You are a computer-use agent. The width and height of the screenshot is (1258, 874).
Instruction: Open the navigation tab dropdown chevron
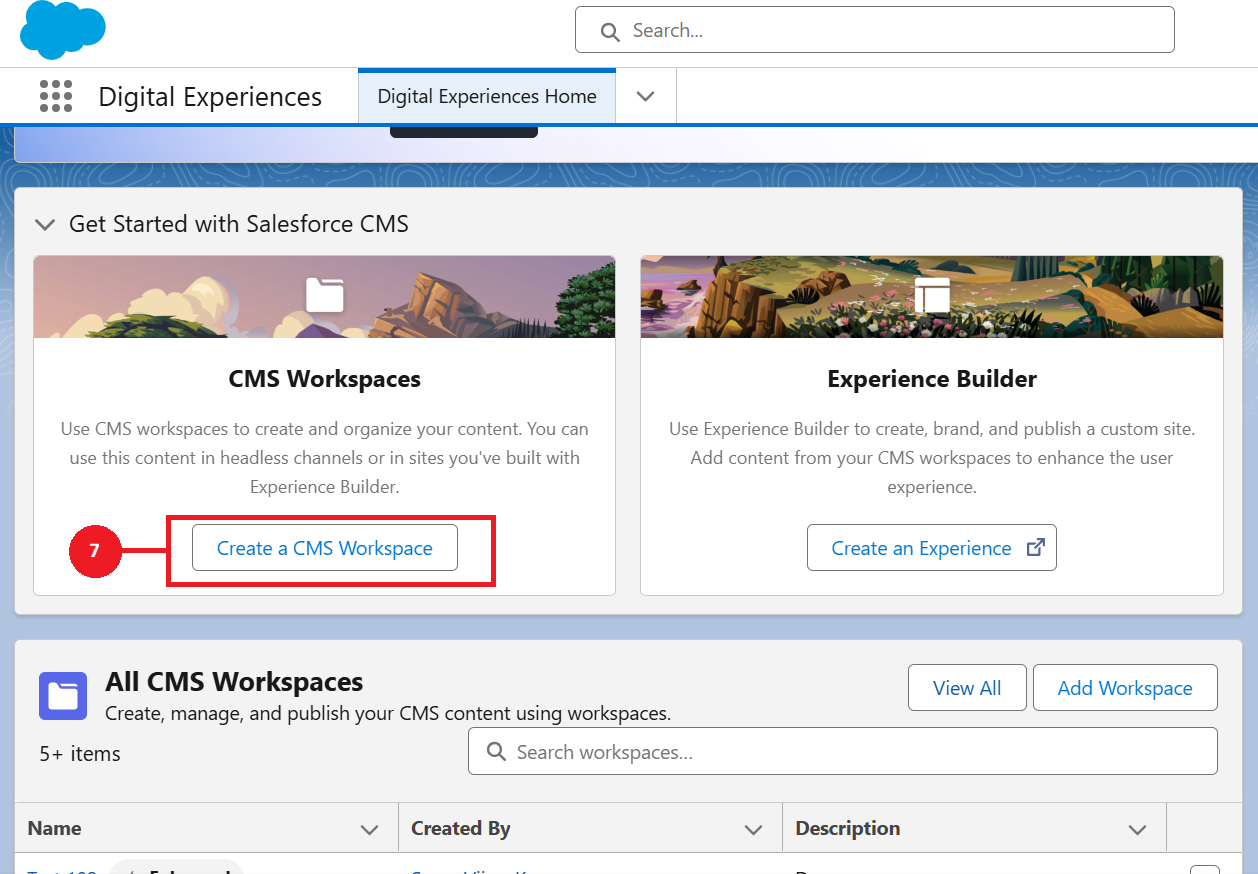pyautogui.click(x=646, y=97)
